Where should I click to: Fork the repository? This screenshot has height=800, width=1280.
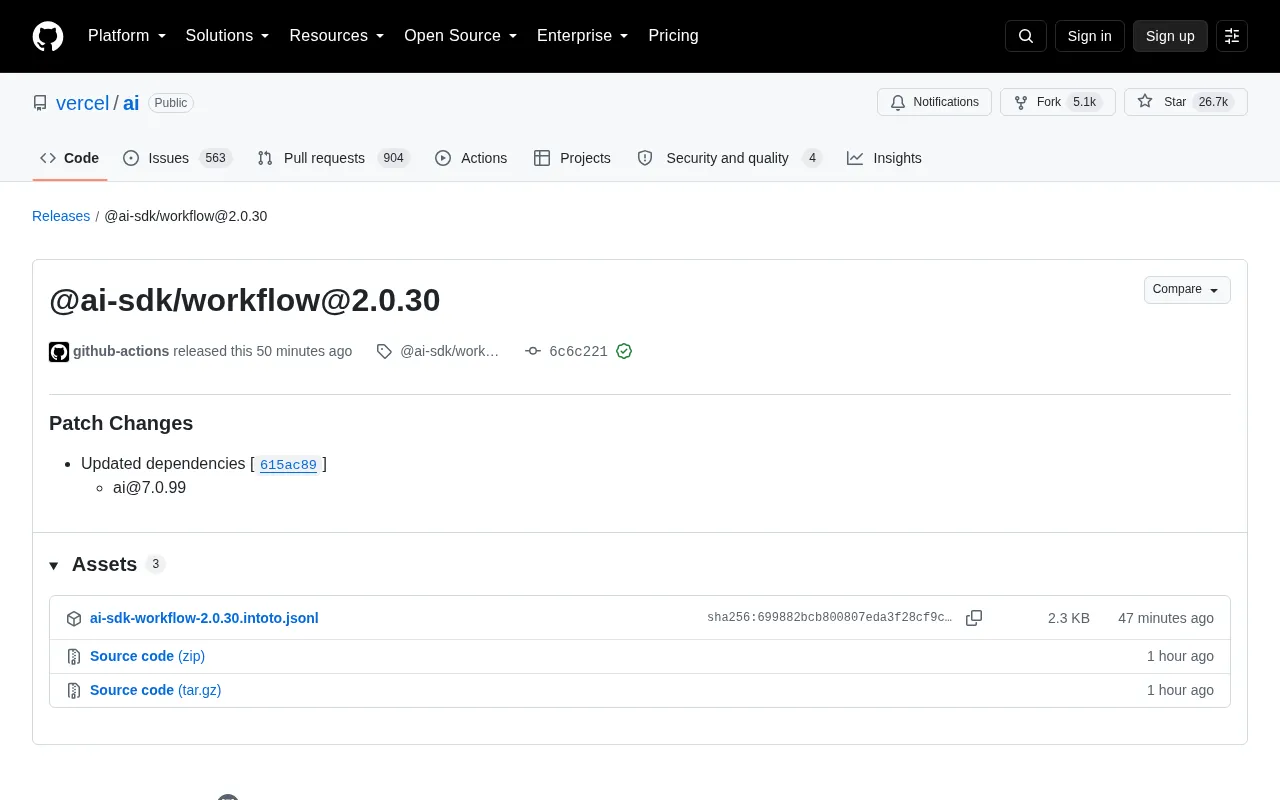click(1058, 102)
